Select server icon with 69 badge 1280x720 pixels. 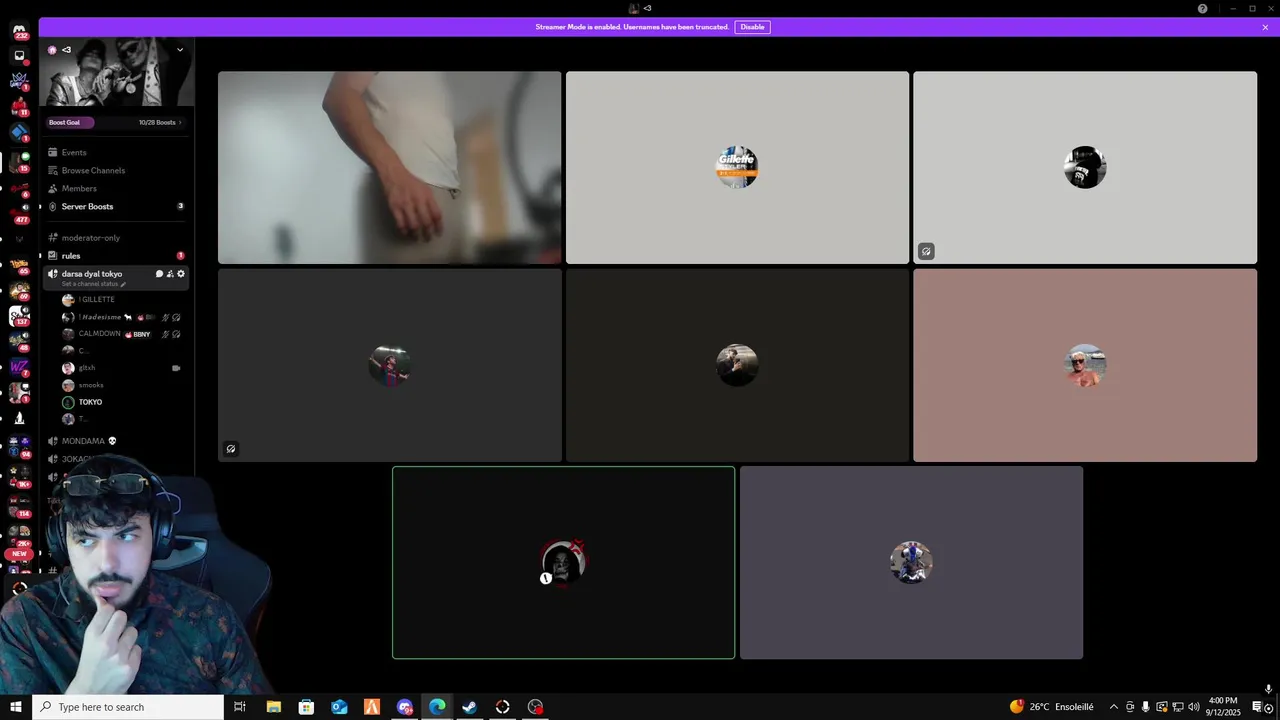point(19,291)
